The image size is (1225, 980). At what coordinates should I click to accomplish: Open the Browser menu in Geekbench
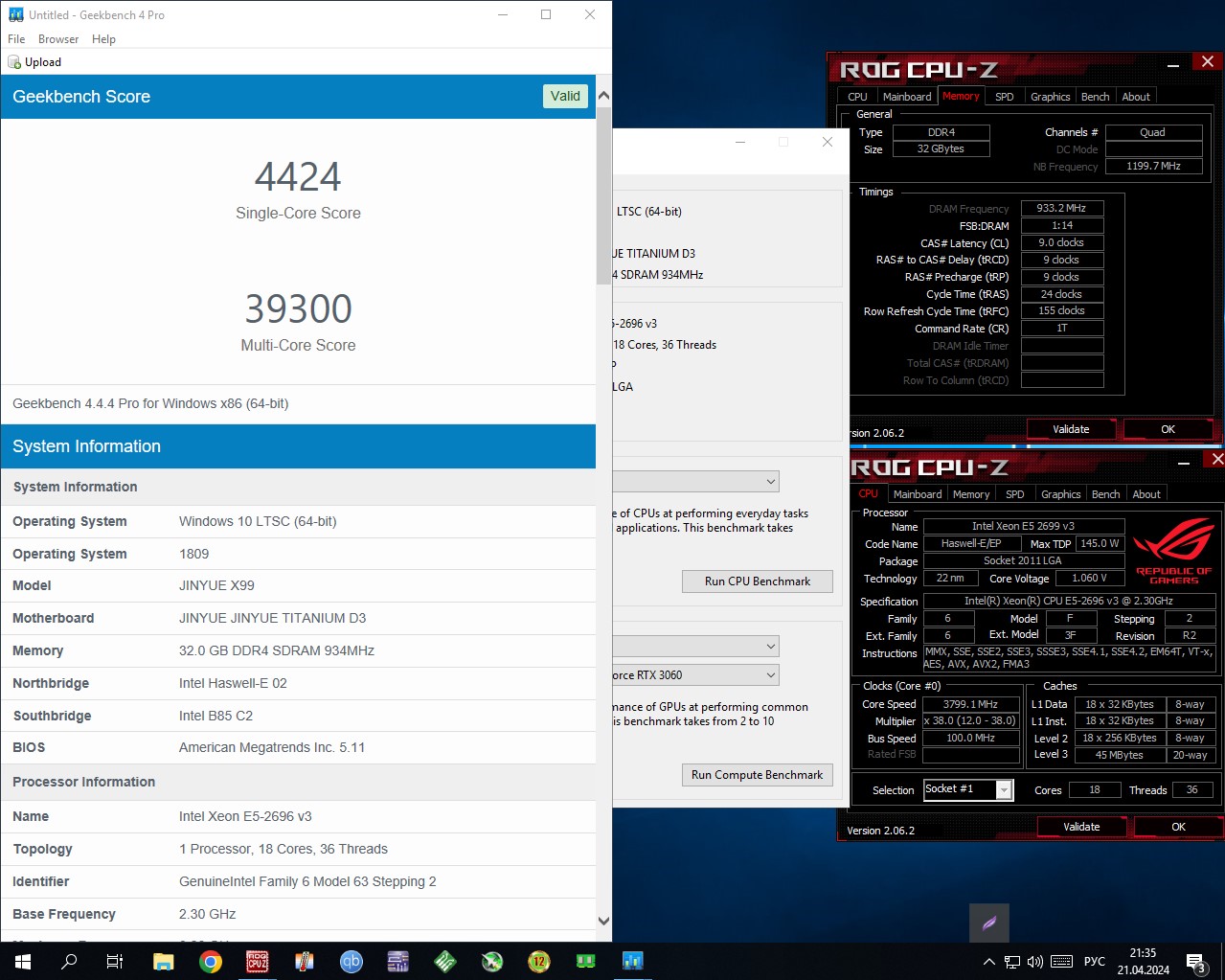coord(58,39)
